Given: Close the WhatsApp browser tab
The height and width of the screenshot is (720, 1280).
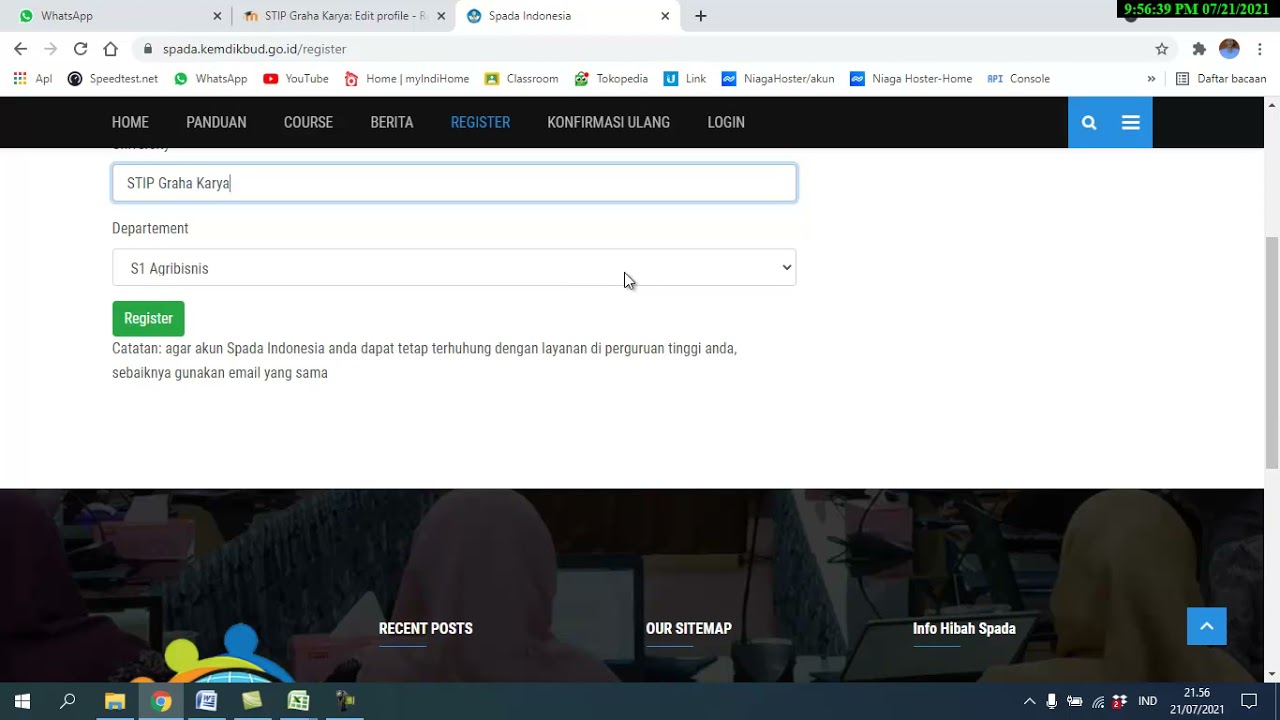Looking at the screenshot, I should (217, 16).
